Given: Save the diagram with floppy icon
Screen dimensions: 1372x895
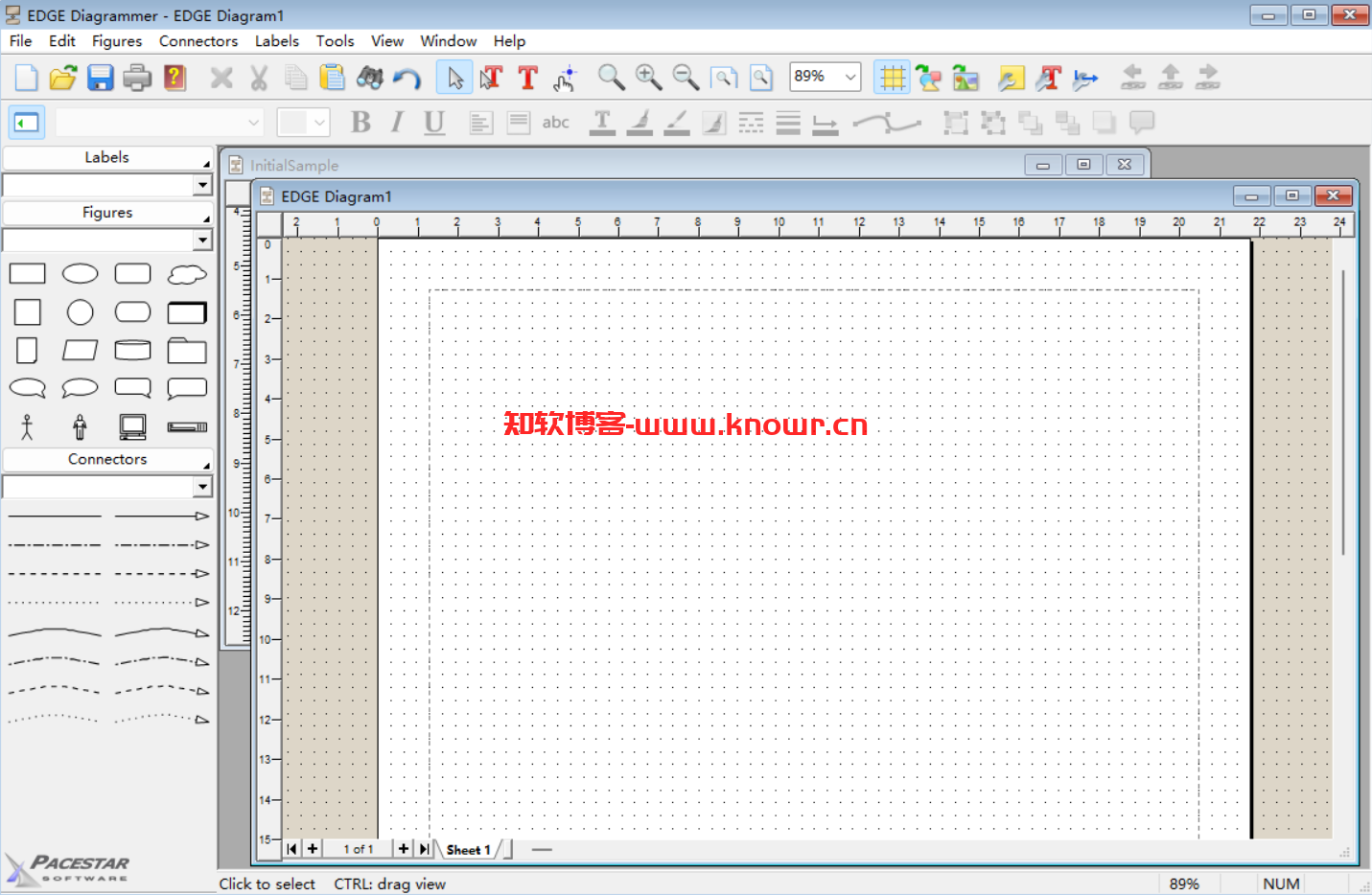Looking at the screenshot, I should click(x=101, y=78).
